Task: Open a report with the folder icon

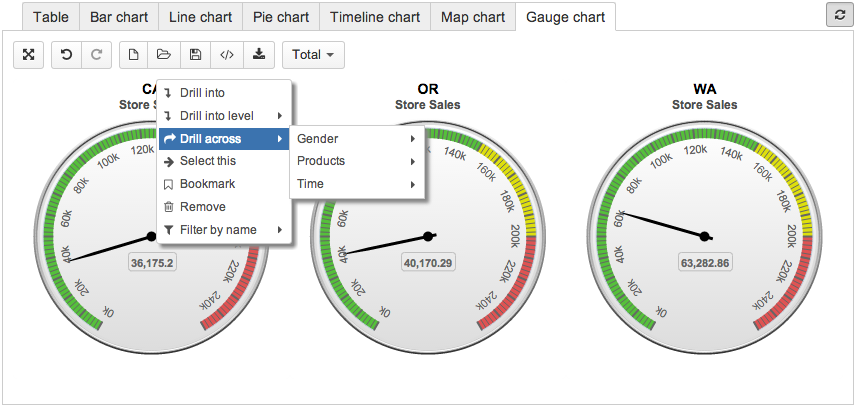Action: pyautogui.click(x=164, y=54)
